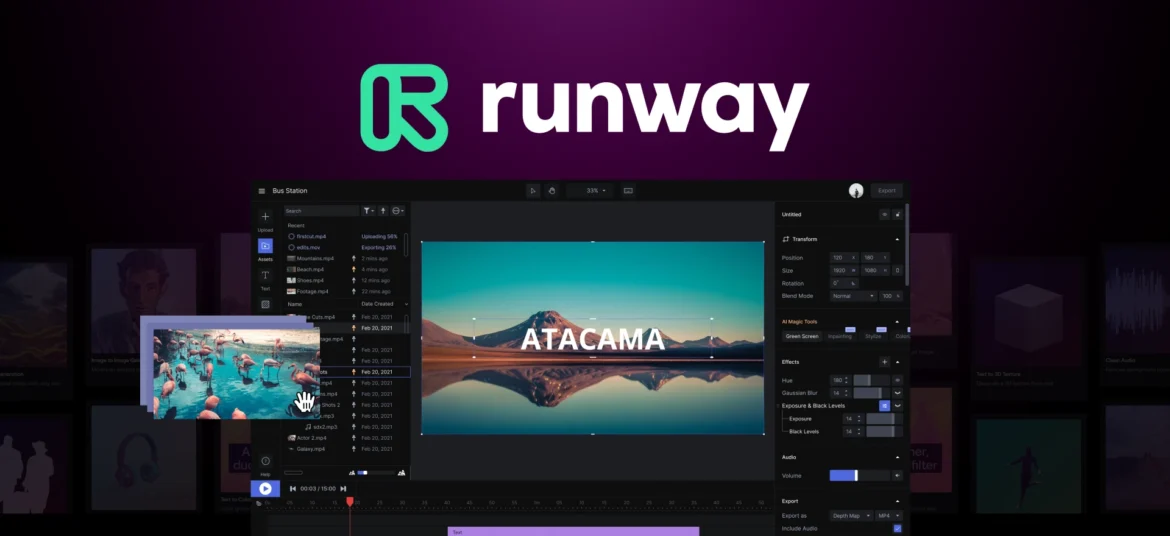The height and width of the screenshot is (536, 1170).
Task: Skip to the previous frame
Action: click(292, 489)
